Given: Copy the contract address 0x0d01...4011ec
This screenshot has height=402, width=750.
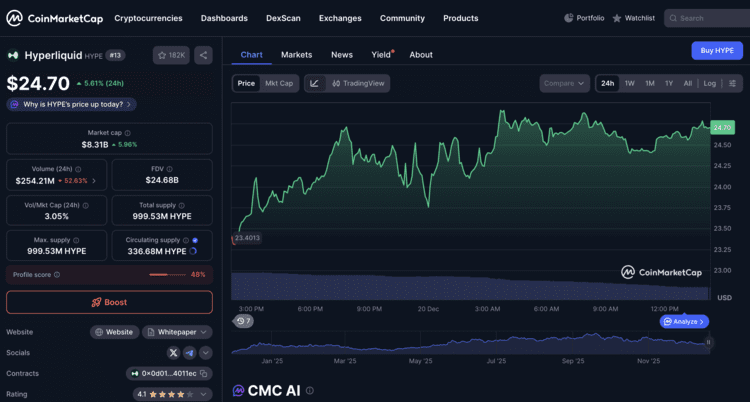Looking at the screenshot, I should (204, 373).
